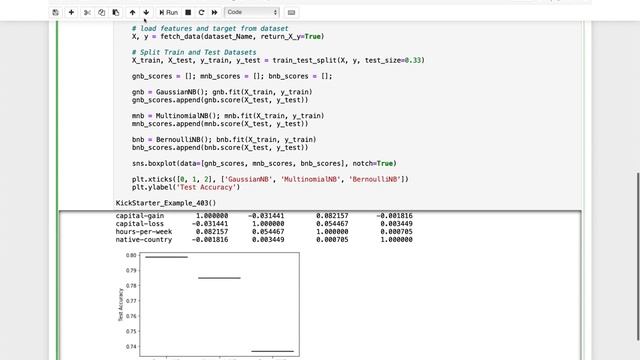Click the 'gnb_scores.append' code line
Image resolution: width=640 pixels, height=360 pixels.
pos(220,100)
